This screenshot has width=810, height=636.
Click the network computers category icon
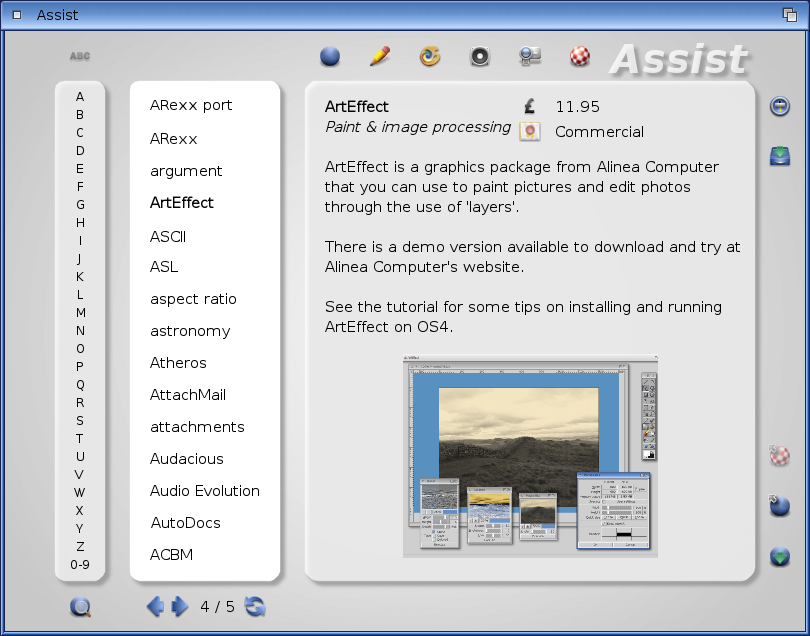[x=530, y=56]
